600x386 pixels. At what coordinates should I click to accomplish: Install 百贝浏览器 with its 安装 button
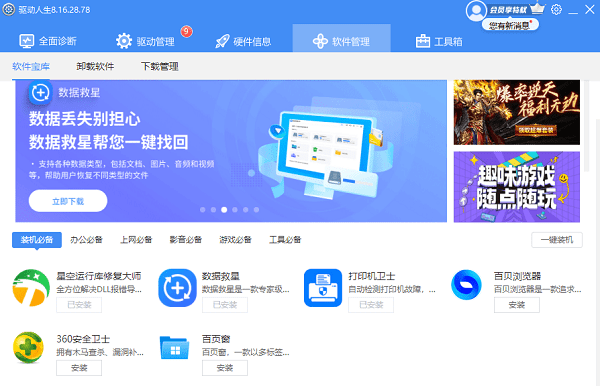[517, 305]
